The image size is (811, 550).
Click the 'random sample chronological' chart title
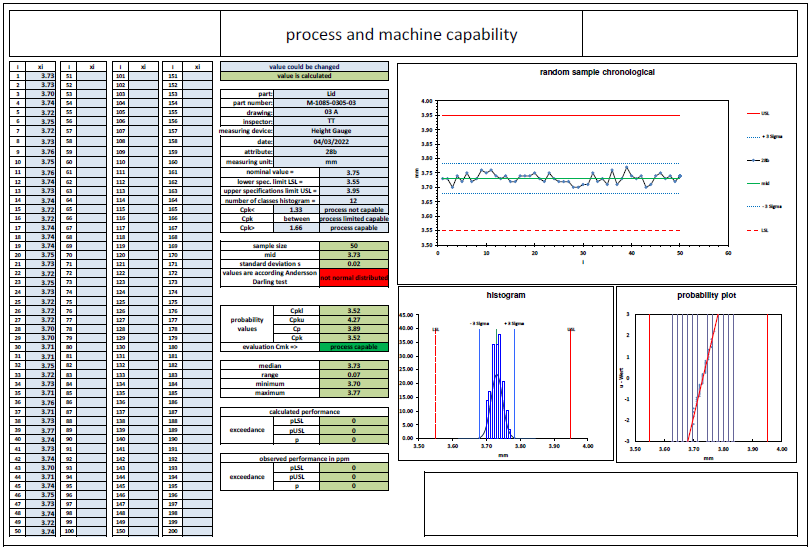point(597,73)
